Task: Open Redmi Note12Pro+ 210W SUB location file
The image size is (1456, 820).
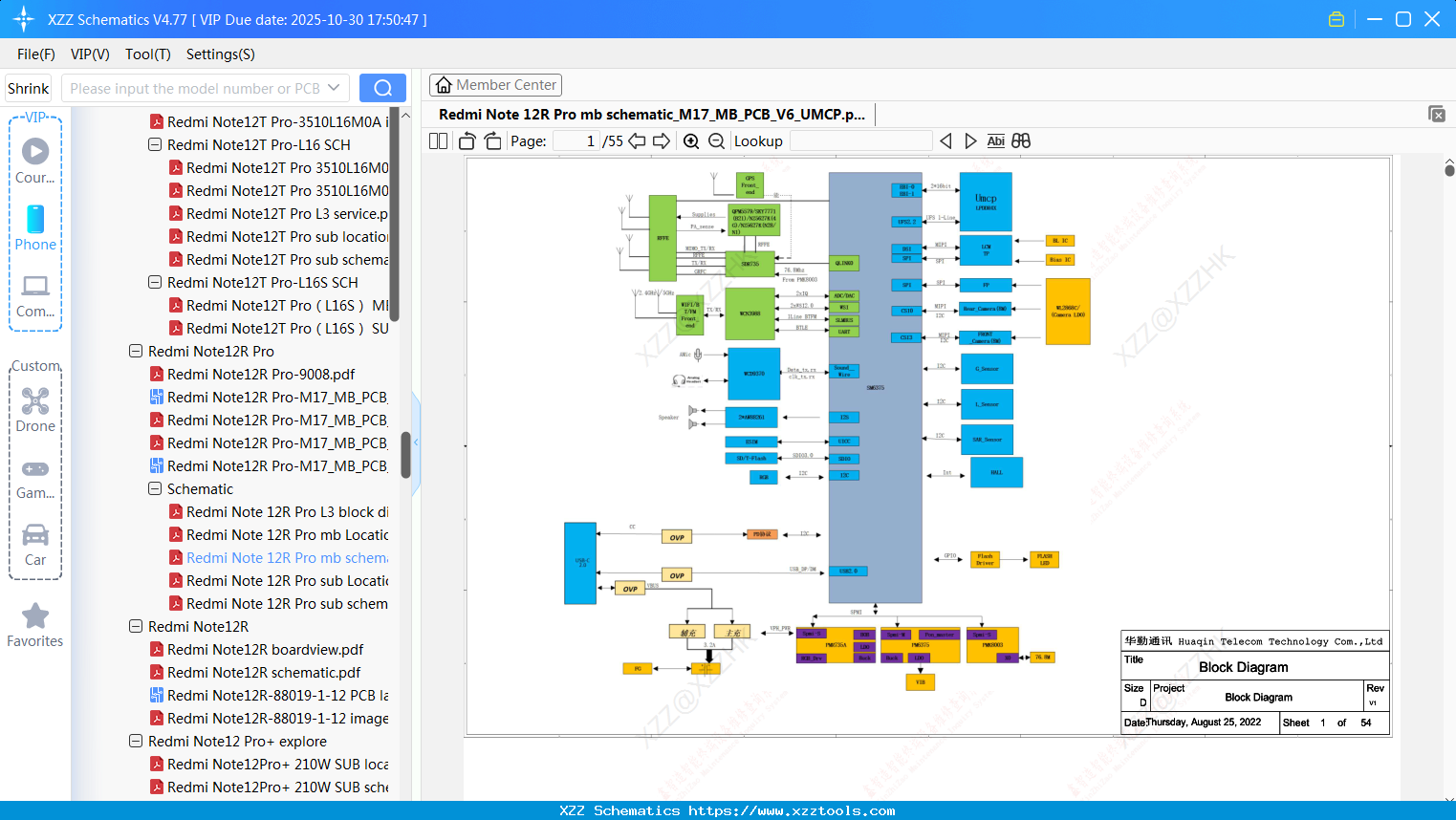Action: coord(278,765)
